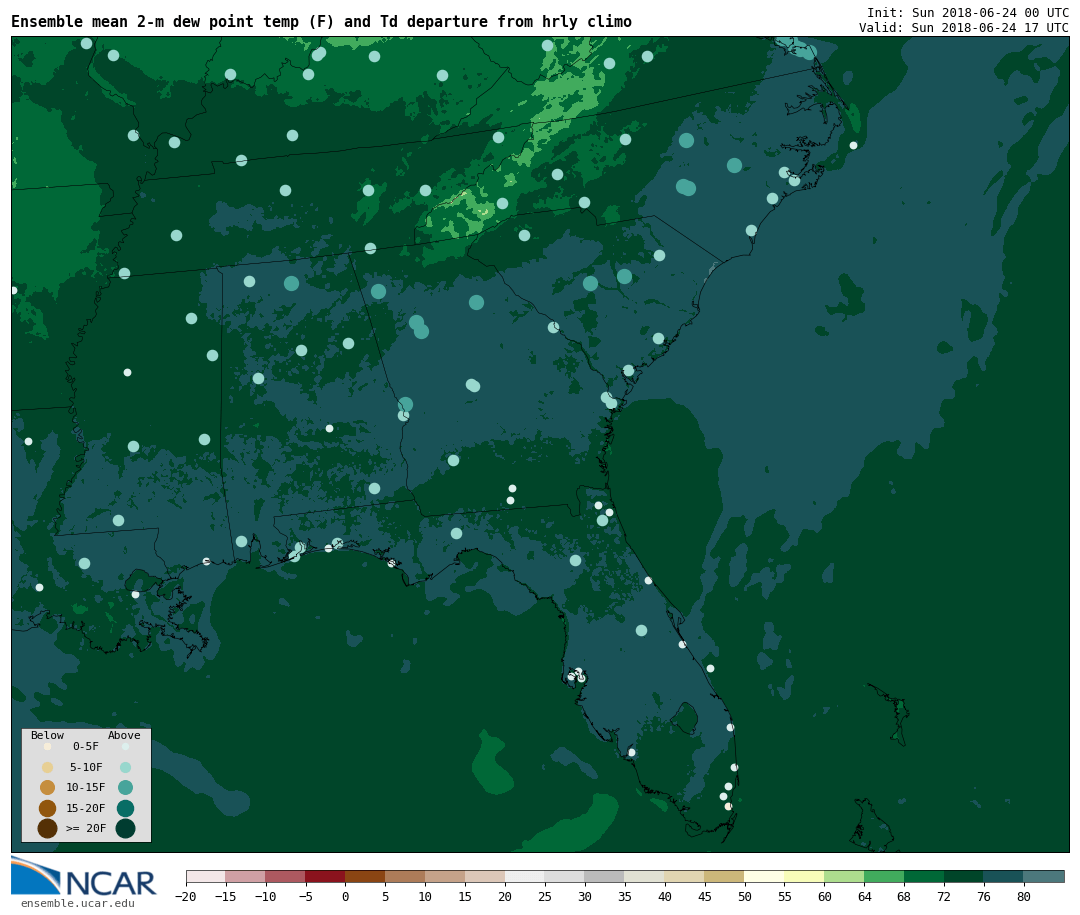The height and width of the screenshot is (915, 1080).
Task: Pick the colorbar swatch between -5 and 0
Action: 326,877
